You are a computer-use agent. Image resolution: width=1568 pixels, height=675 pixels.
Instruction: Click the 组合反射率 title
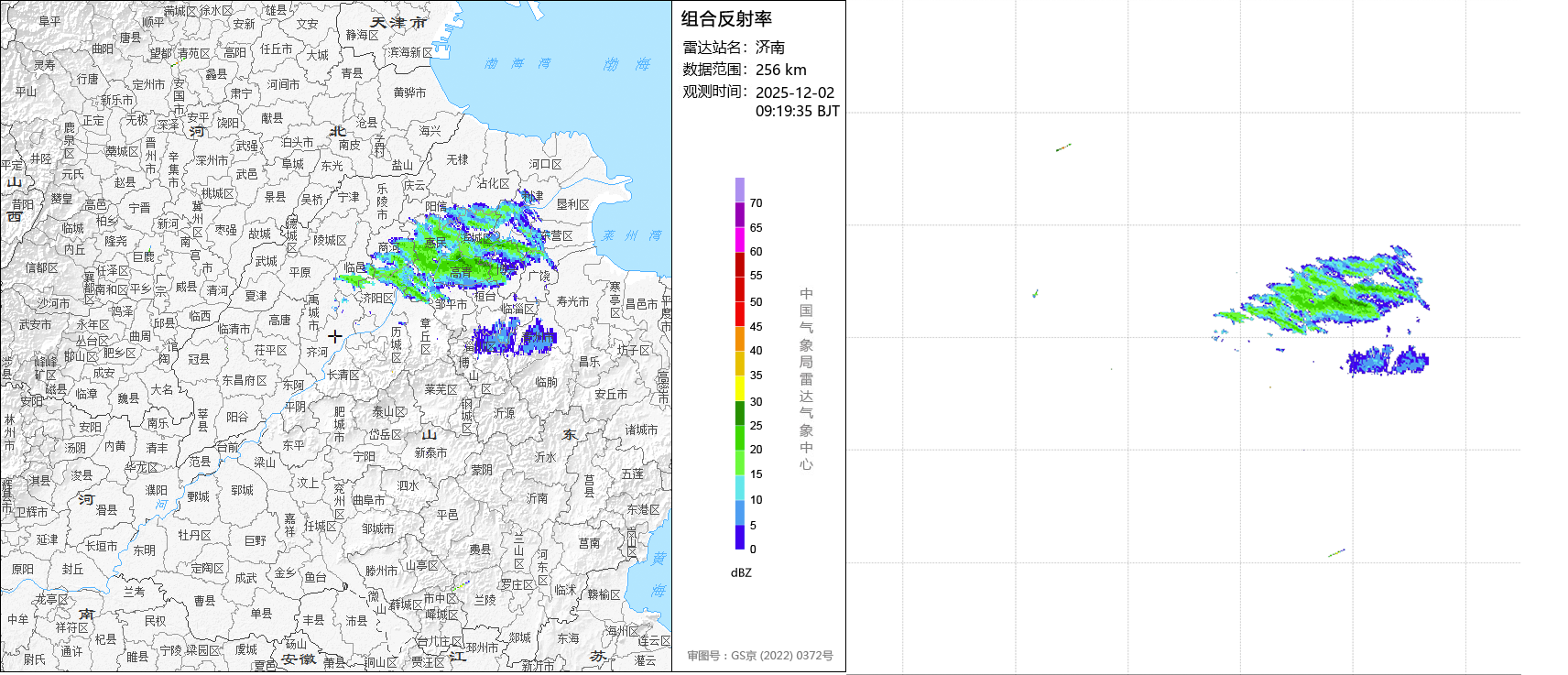click(x=726, y=19)
